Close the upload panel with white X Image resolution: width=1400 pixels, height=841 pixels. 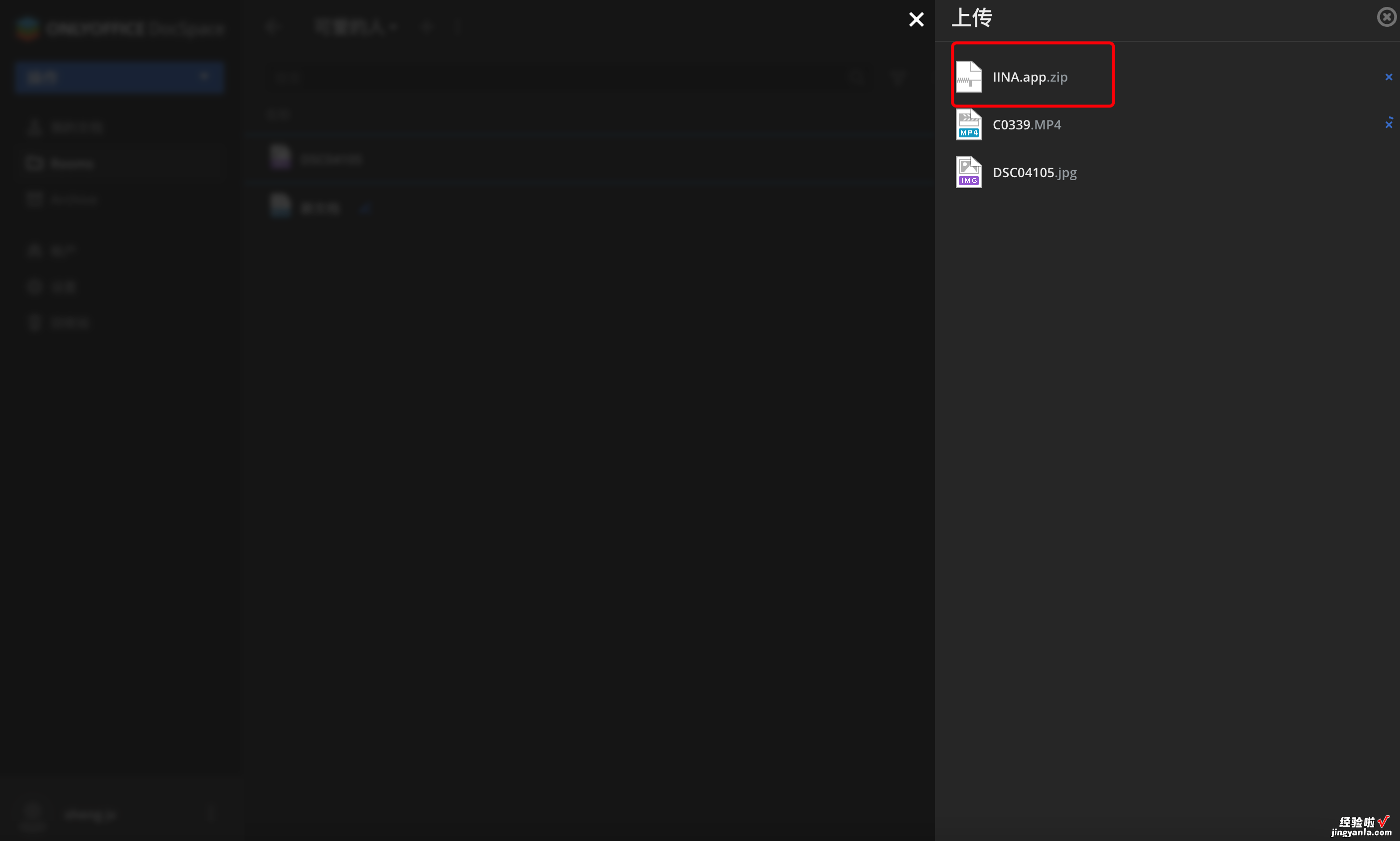pyautogui.click(x=916, y=20)
